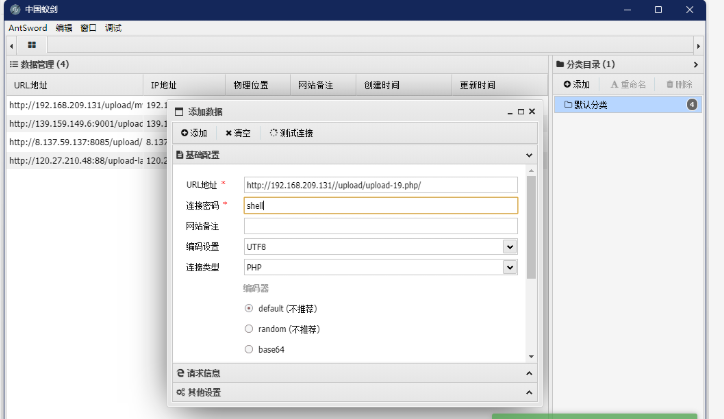Select the grid home tab icon

[x=32, y=45]
